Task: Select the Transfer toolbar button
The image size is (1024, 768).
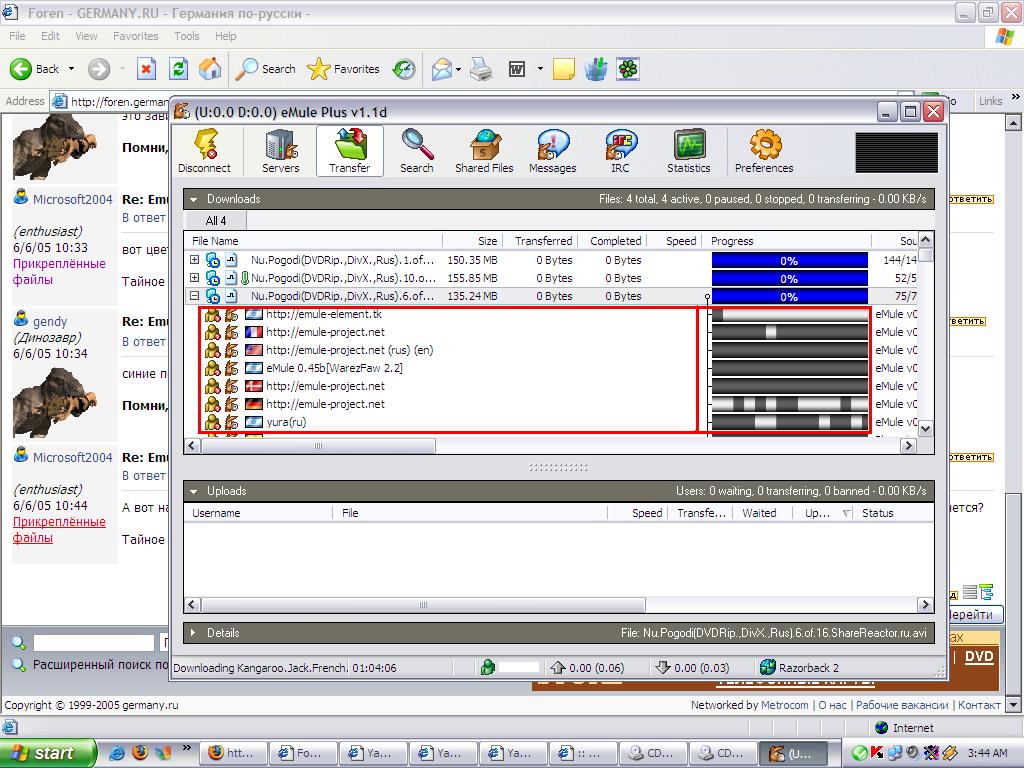Action: click(349, 151)
